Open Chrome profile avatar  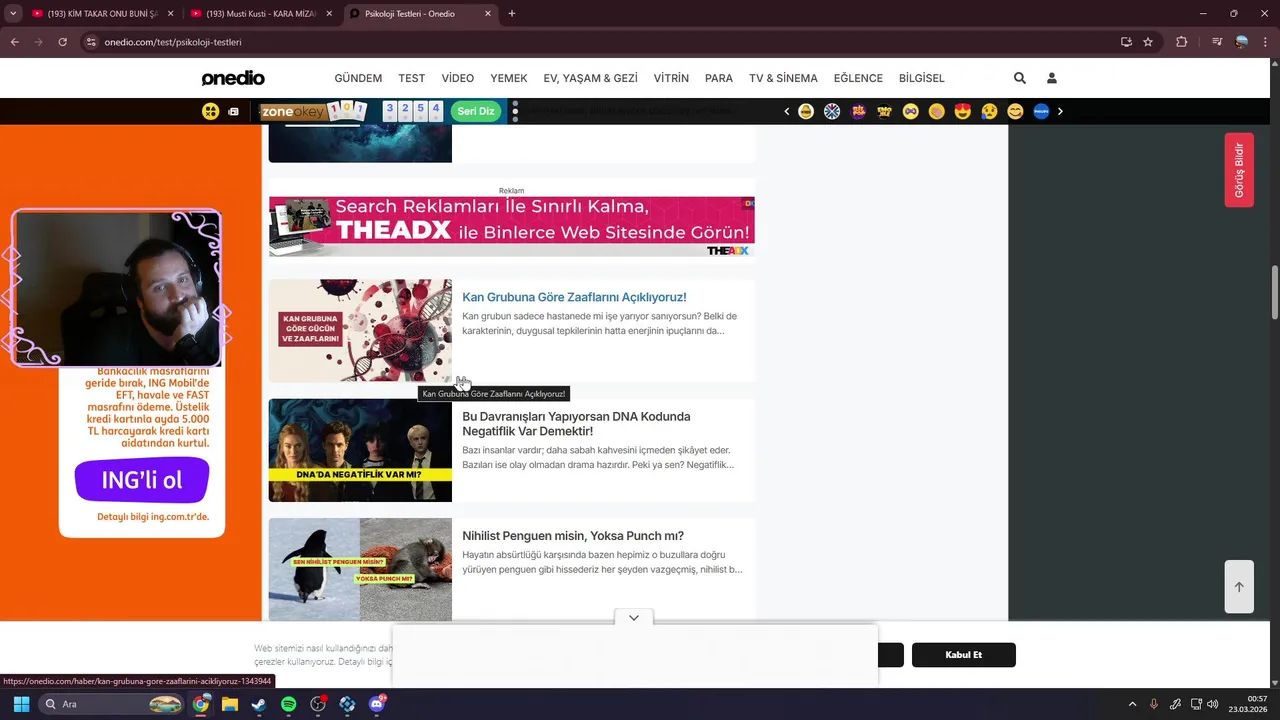tap(1242, 42)
